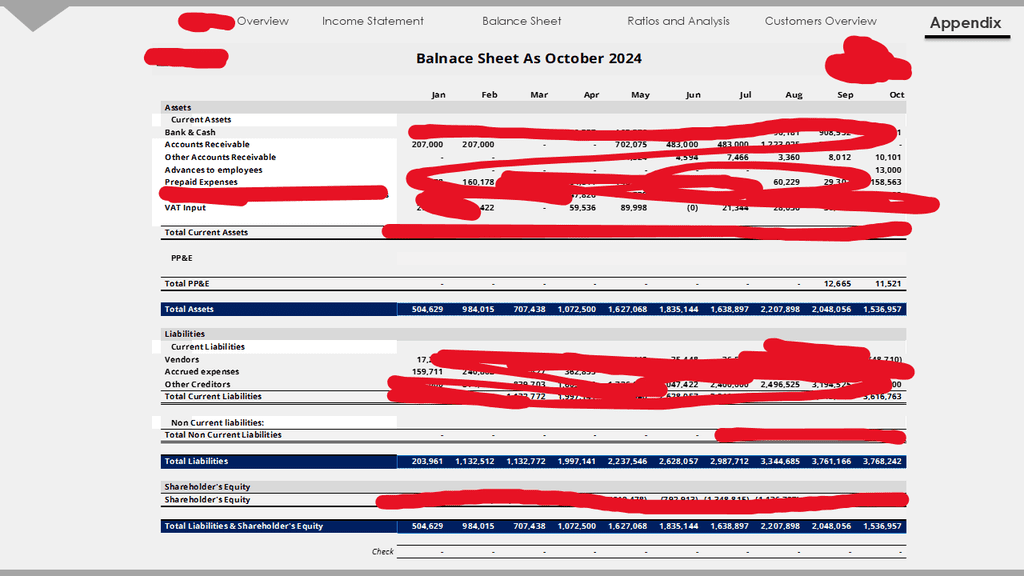Image resolution: width=1024 pixels, height=576 pixels.
Task: Select the Feb column header
Action: pyautogui.click(x=489, y=95)
